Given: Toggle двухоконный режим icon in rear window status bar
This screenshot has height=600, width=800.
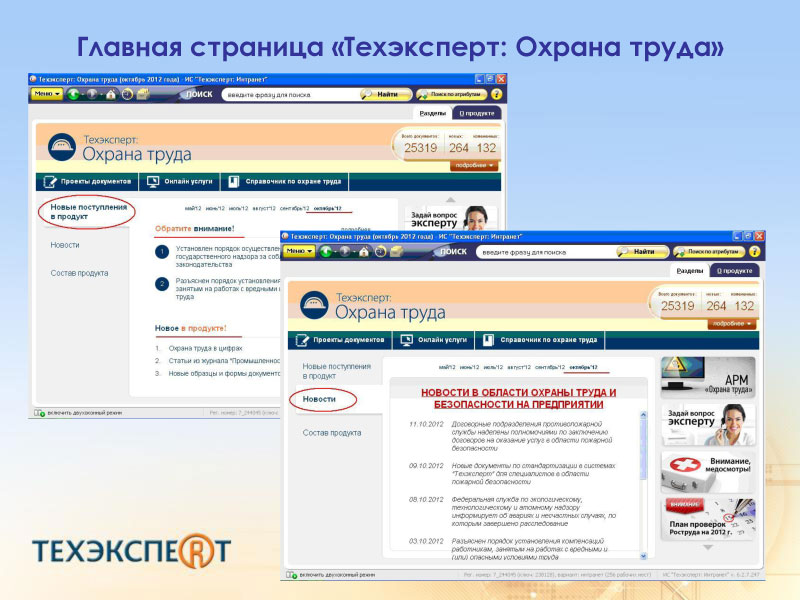Looking at the screenshot, I should (x=39, y=413).
